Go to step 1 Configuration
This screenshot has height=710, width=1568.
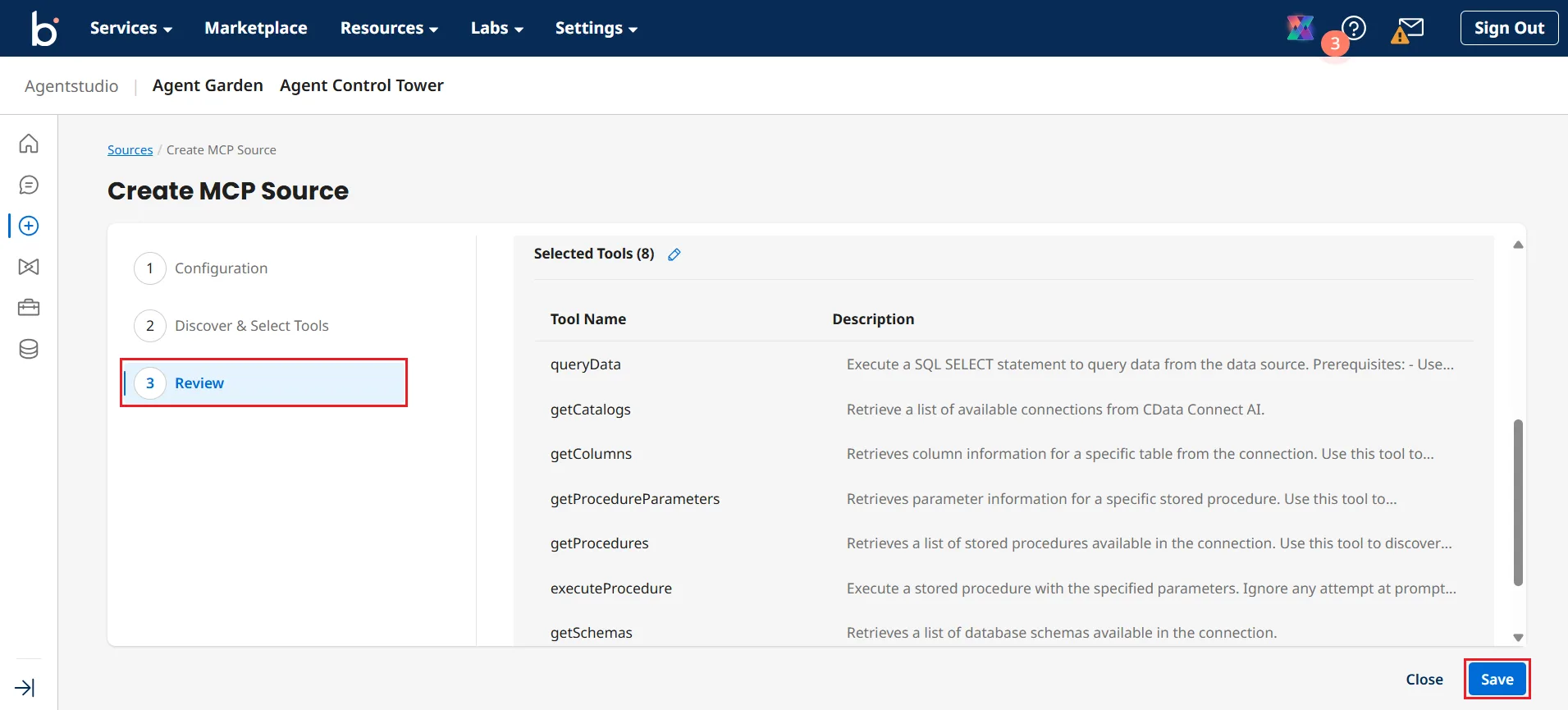coord(221,268)
